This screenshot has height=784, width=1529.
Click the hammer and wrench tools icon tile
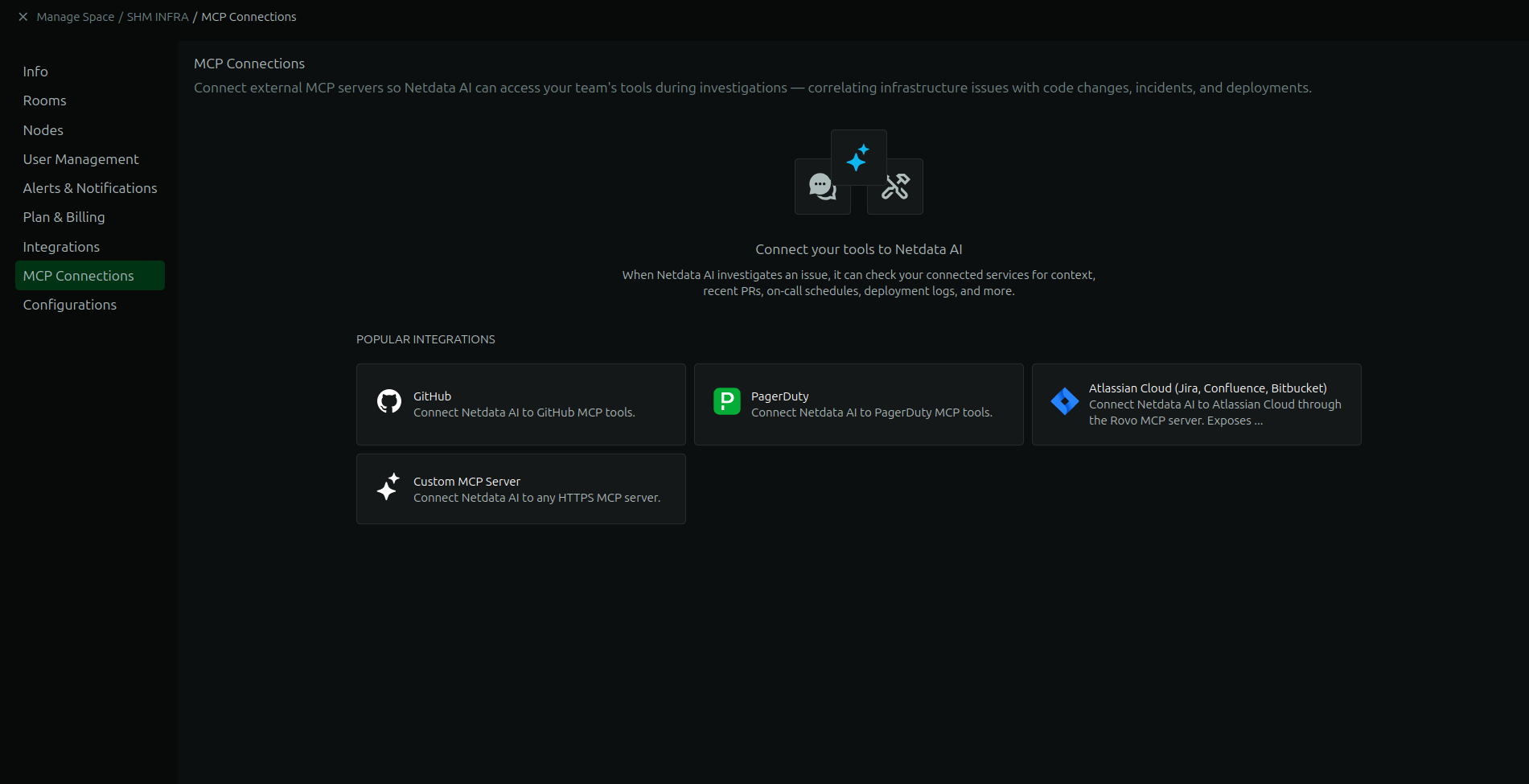[x=895, y=187]
